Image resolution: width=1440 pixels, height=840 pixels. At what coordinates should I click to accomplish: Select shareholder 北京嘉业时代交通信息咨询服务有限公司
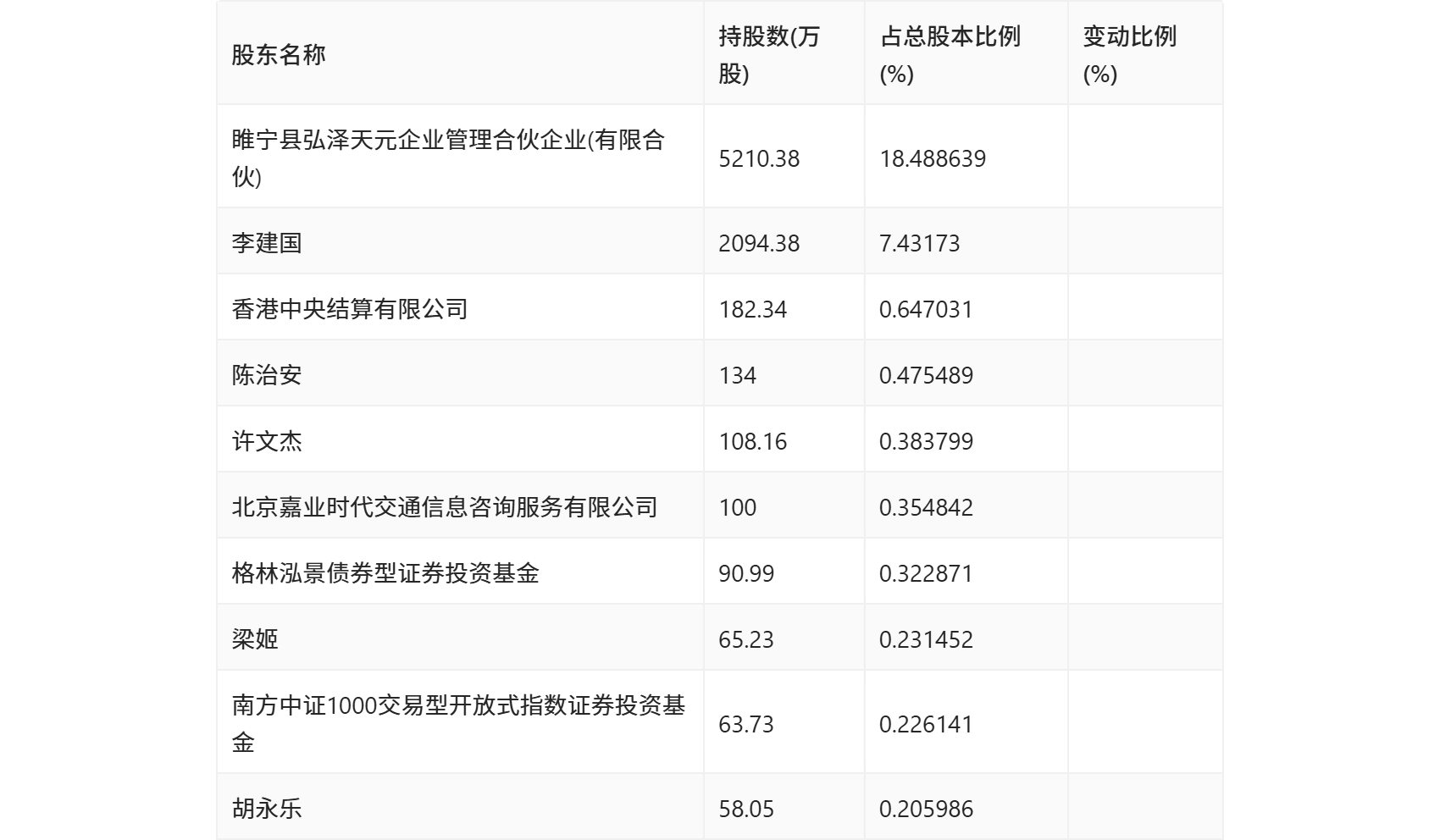(445, 507)
